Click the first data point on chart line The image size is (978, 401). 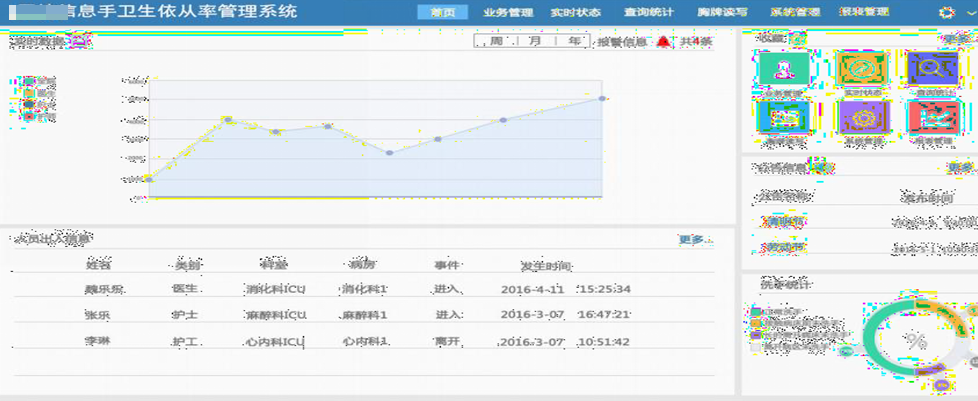click(x=148, y=180)
